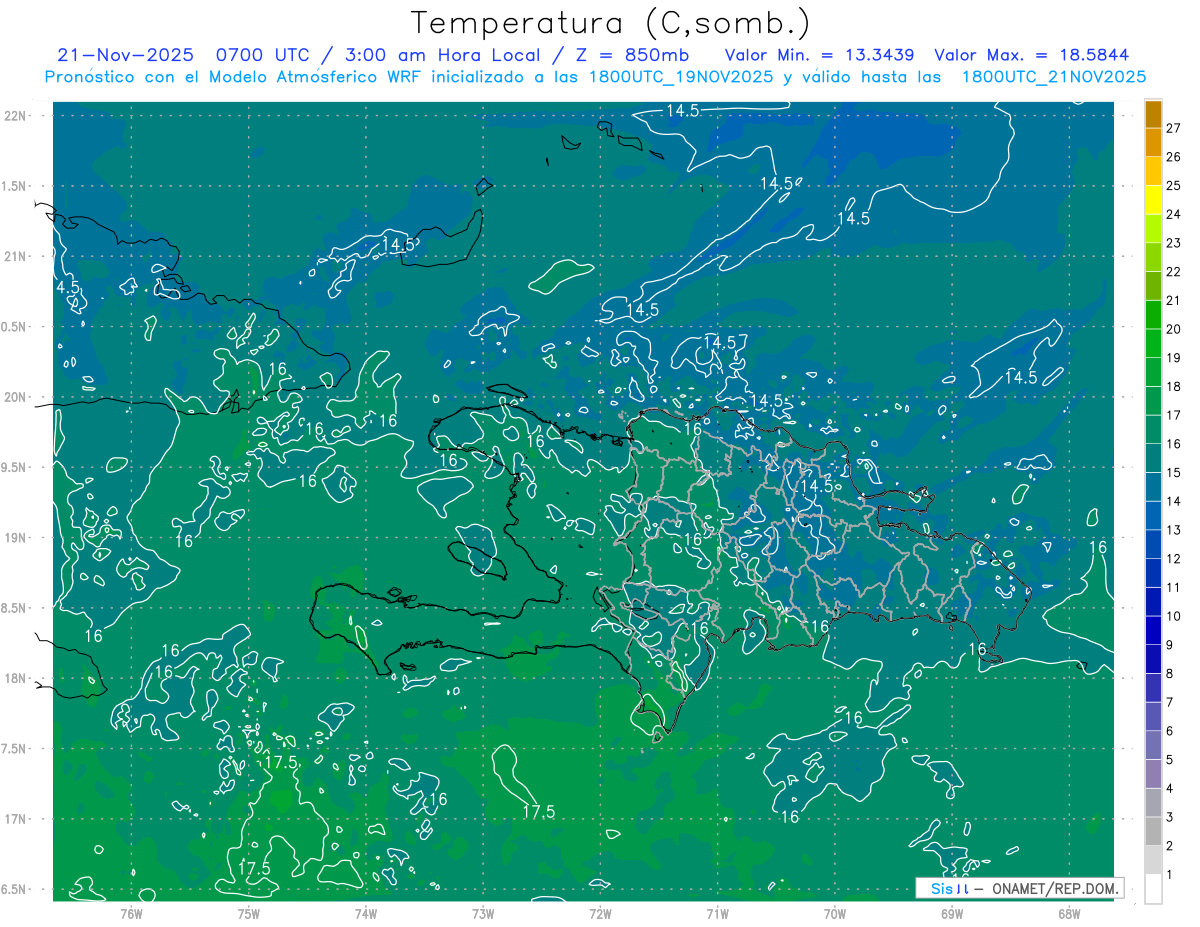Screen dimensions: 1200x927
Task: Click the white swatch below label 1
Action: pyautogui.click(x=1153, y=890)
